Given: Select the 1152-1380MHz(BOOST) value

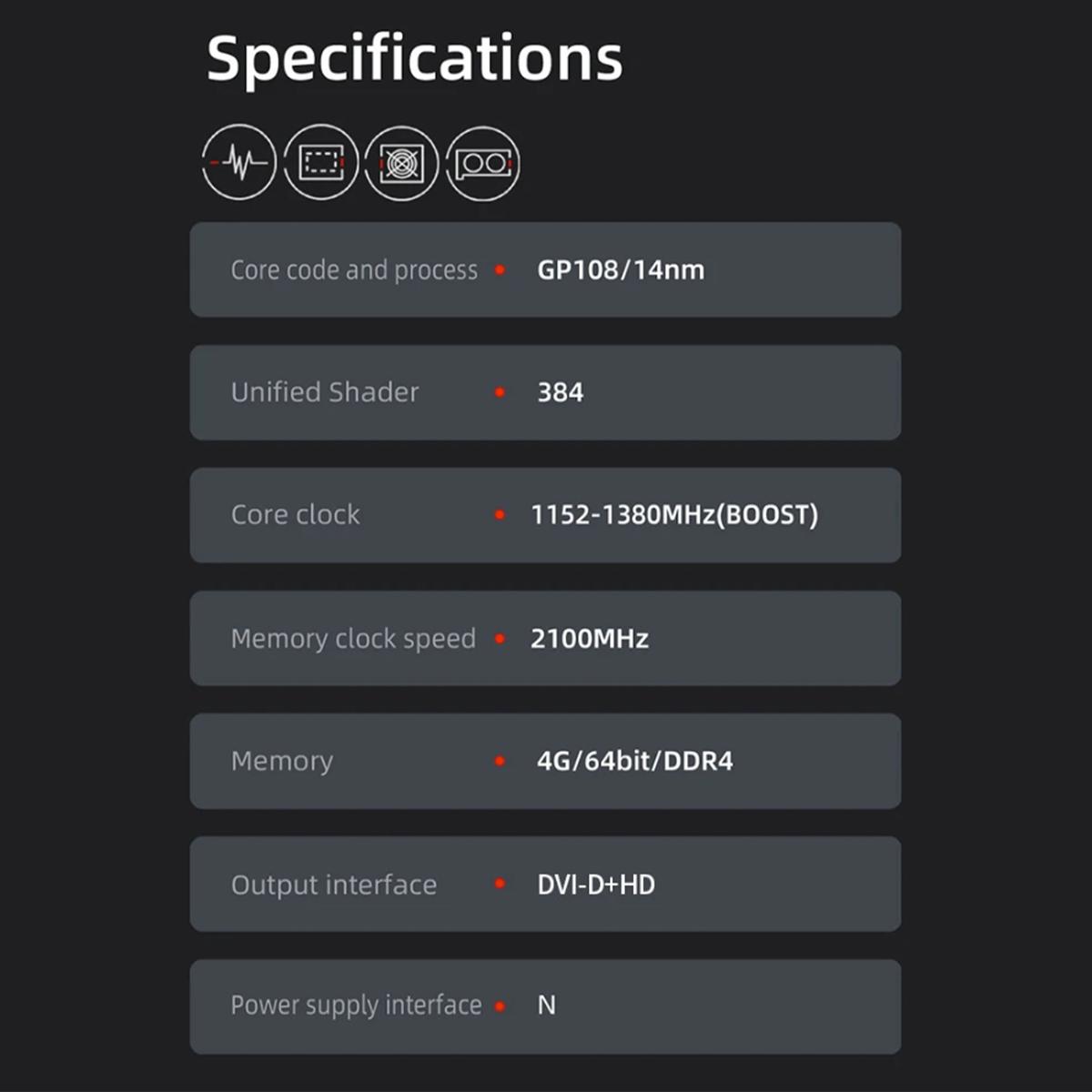Looking at the screenshot, I should 674,515.
